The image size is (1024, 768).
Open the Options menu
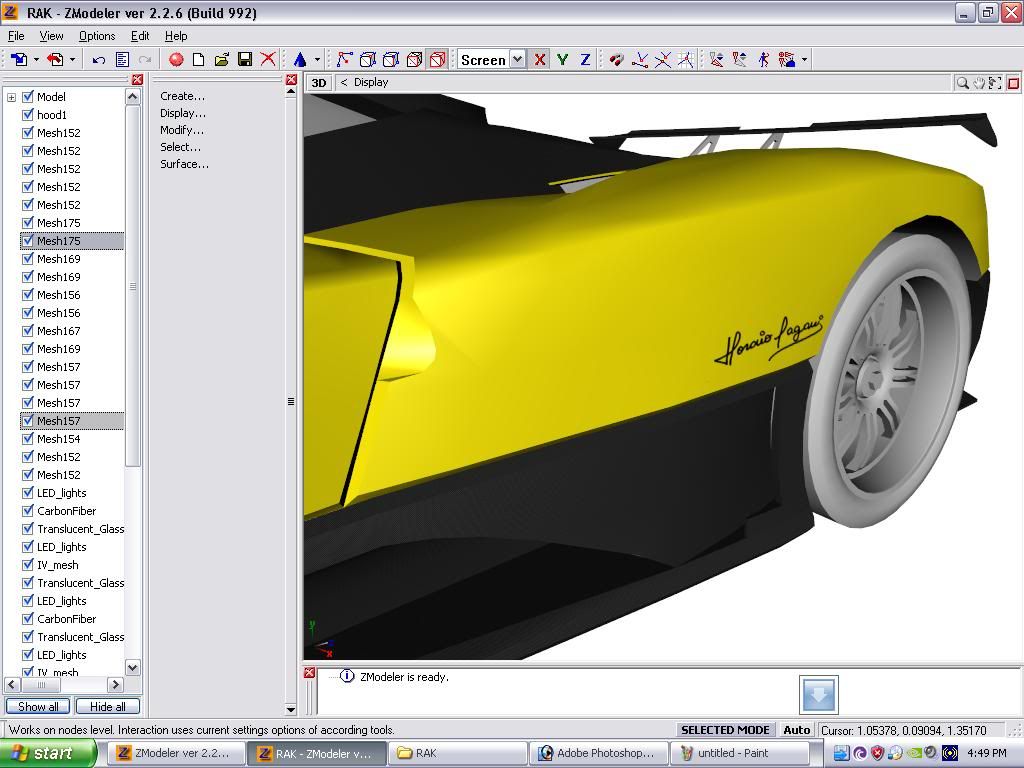(97, 36)
